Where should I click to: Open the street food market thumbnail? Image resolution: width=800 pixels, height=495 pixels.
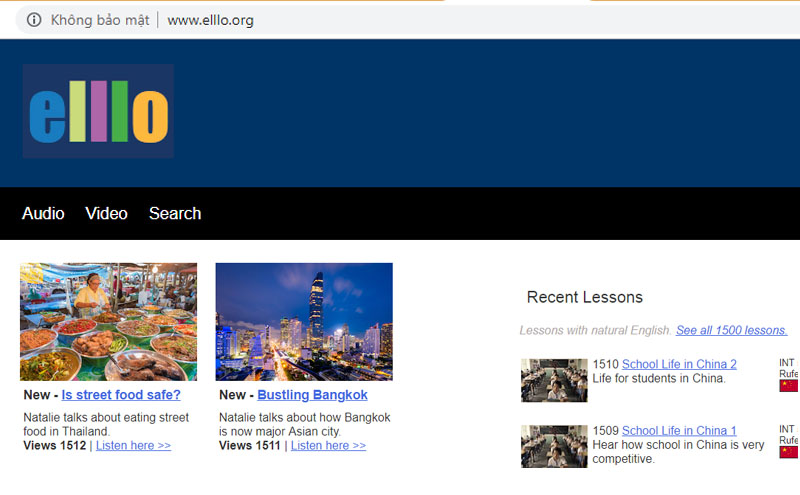coord(108,321)
